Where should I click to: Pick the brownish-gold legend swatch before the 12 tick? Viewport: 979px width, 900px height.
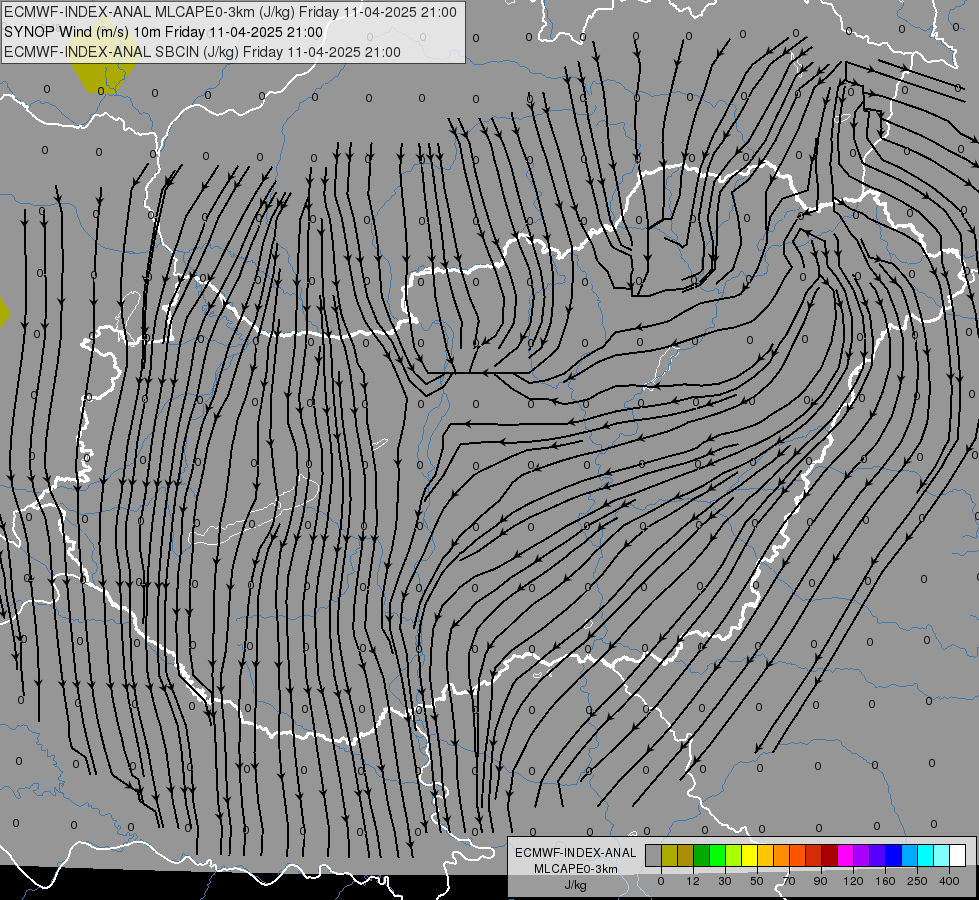(x=686, y=856)
